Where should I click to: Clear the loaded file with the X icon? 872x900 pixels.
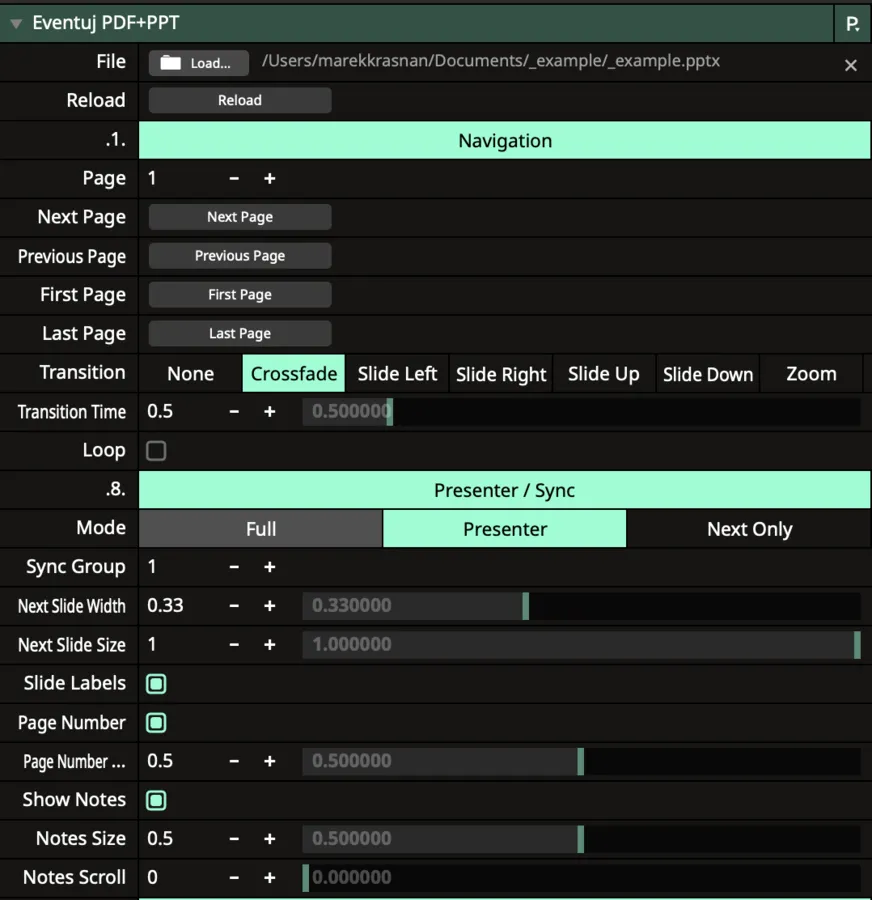pyautogui.click(x=851, y=65)
